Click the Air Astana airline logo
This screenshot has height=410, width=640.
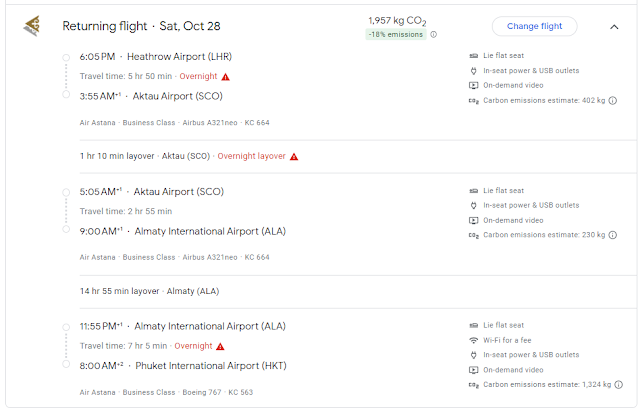[32, 26]
